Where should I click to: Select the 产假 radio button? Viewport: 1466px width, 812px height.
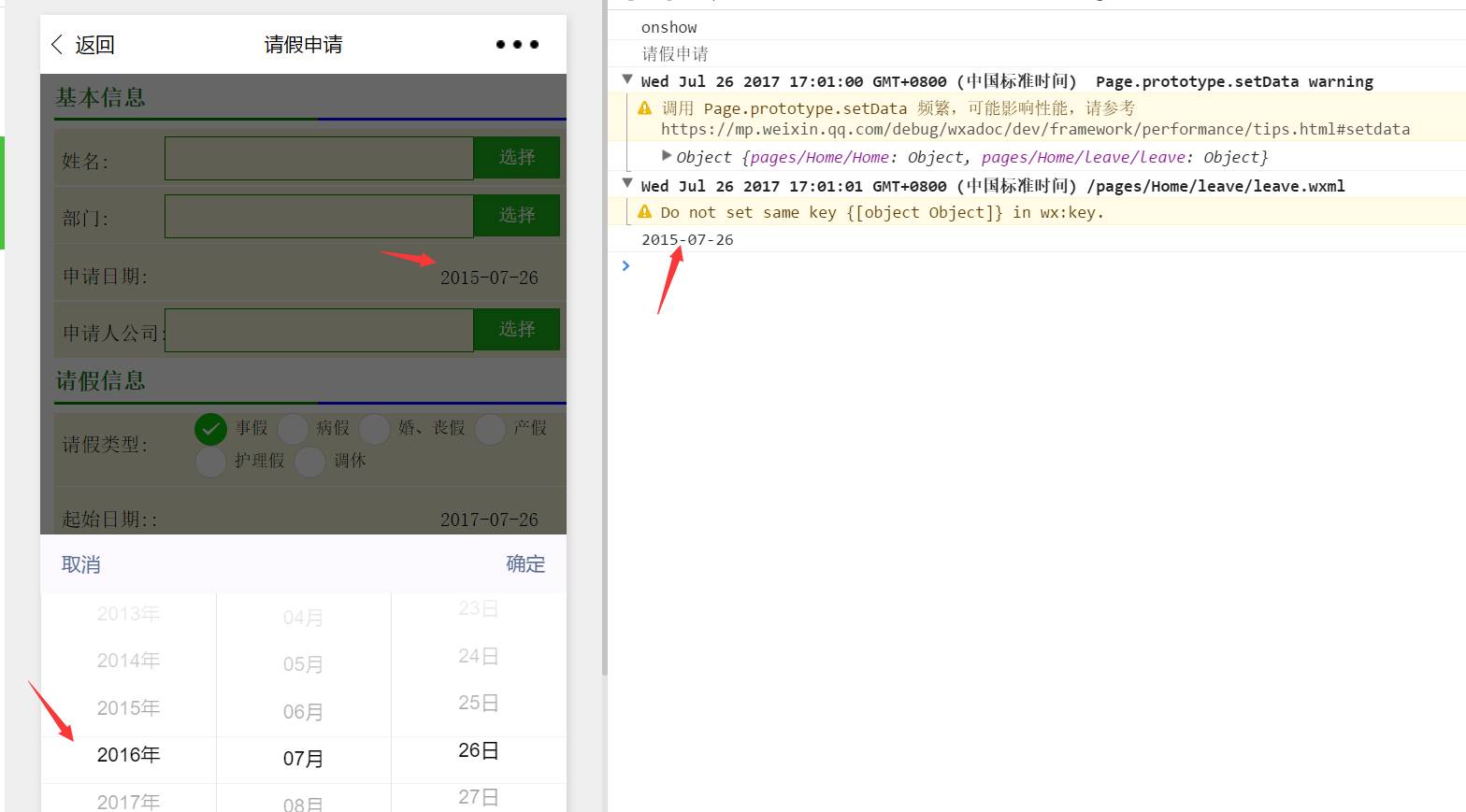click(491, 429)
